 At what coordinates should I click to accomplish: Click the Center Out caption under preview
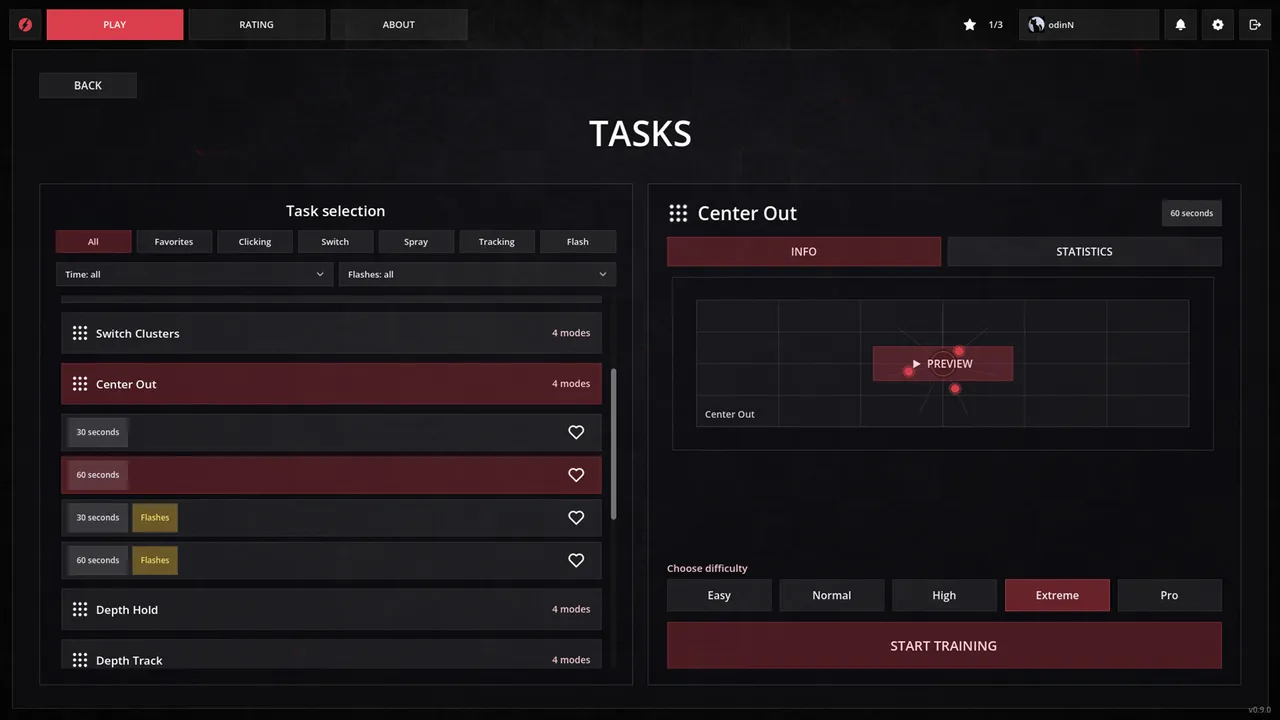tap(730, 414)
